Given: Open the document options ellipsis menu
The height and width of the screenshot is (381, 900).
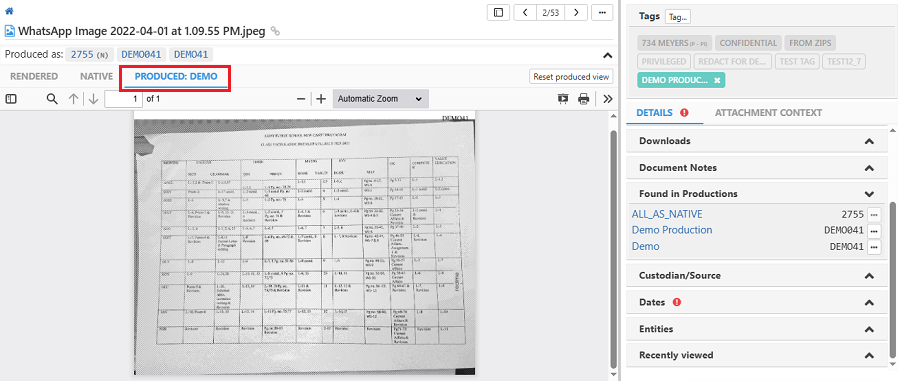Looking at the screenshot, I should 602,12.
